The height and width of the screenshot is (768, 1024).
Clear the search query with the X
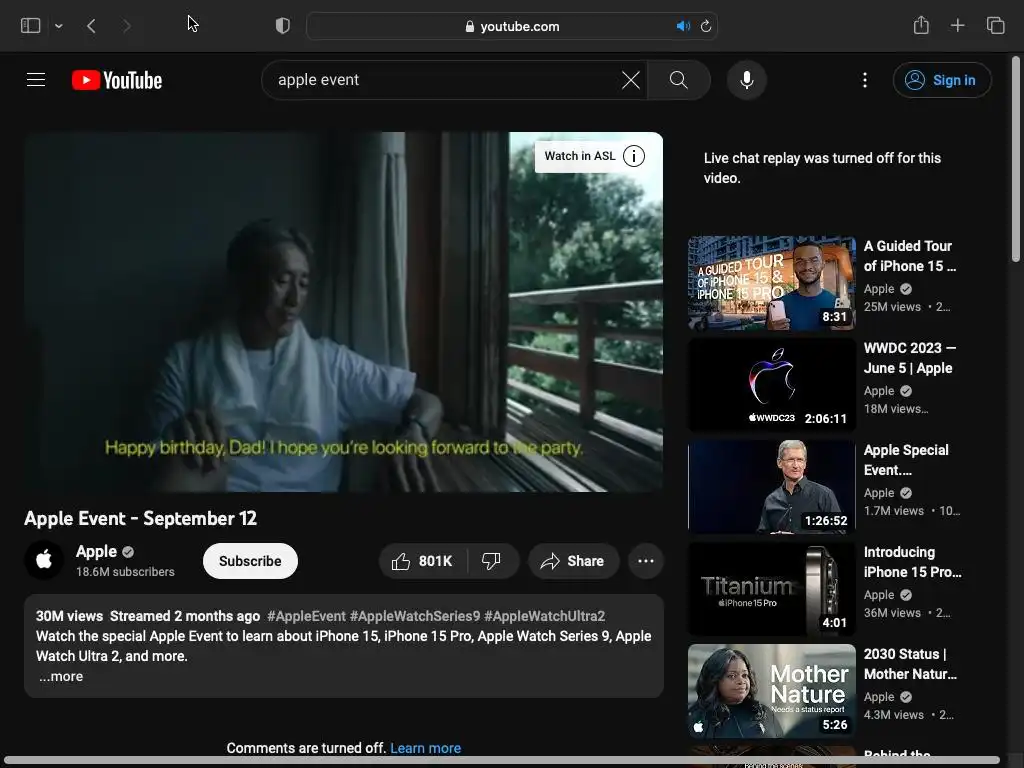click(x=631, y=80)
